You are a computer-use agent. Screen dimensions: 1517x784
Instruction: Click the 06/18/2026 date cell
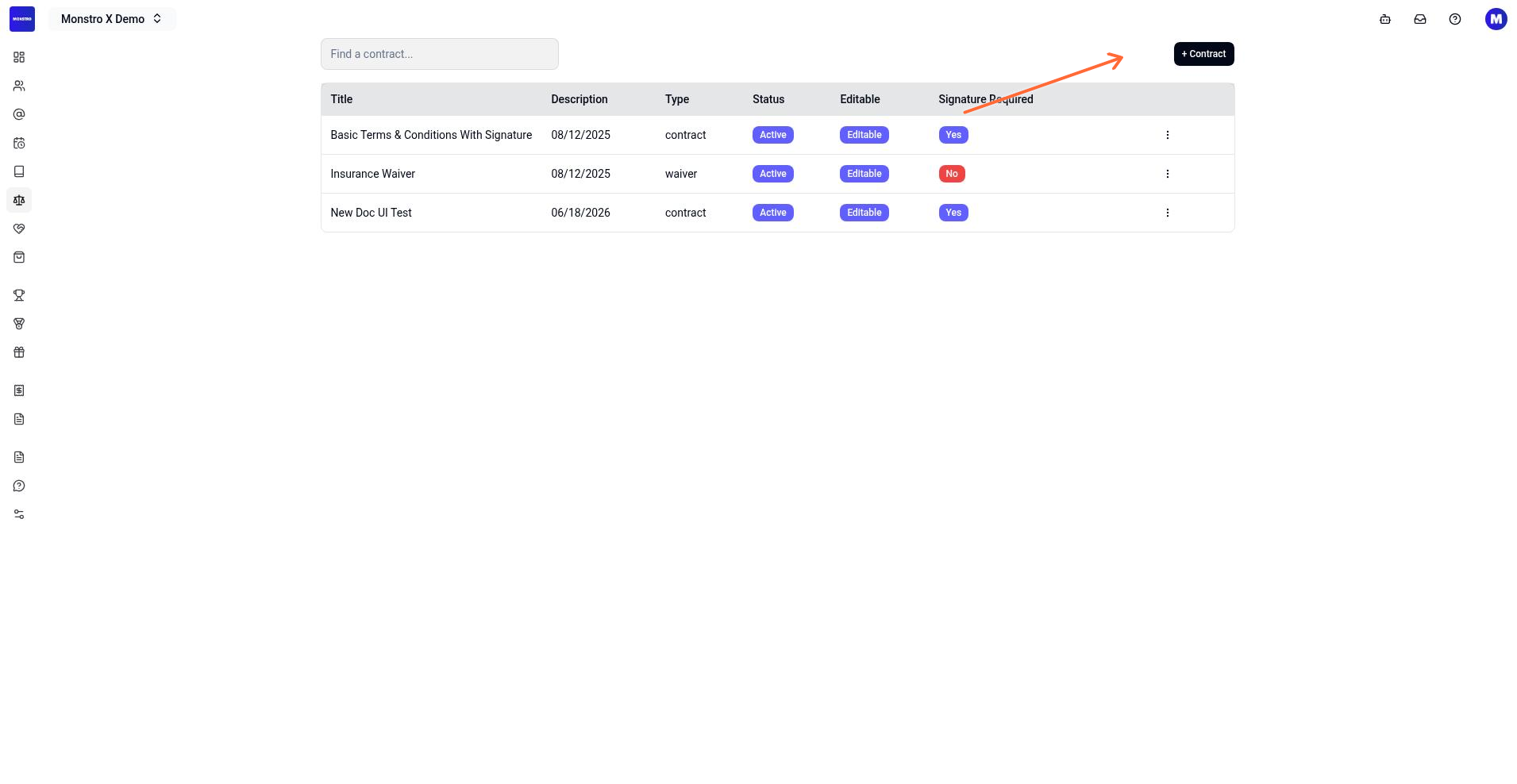(580, 213)
